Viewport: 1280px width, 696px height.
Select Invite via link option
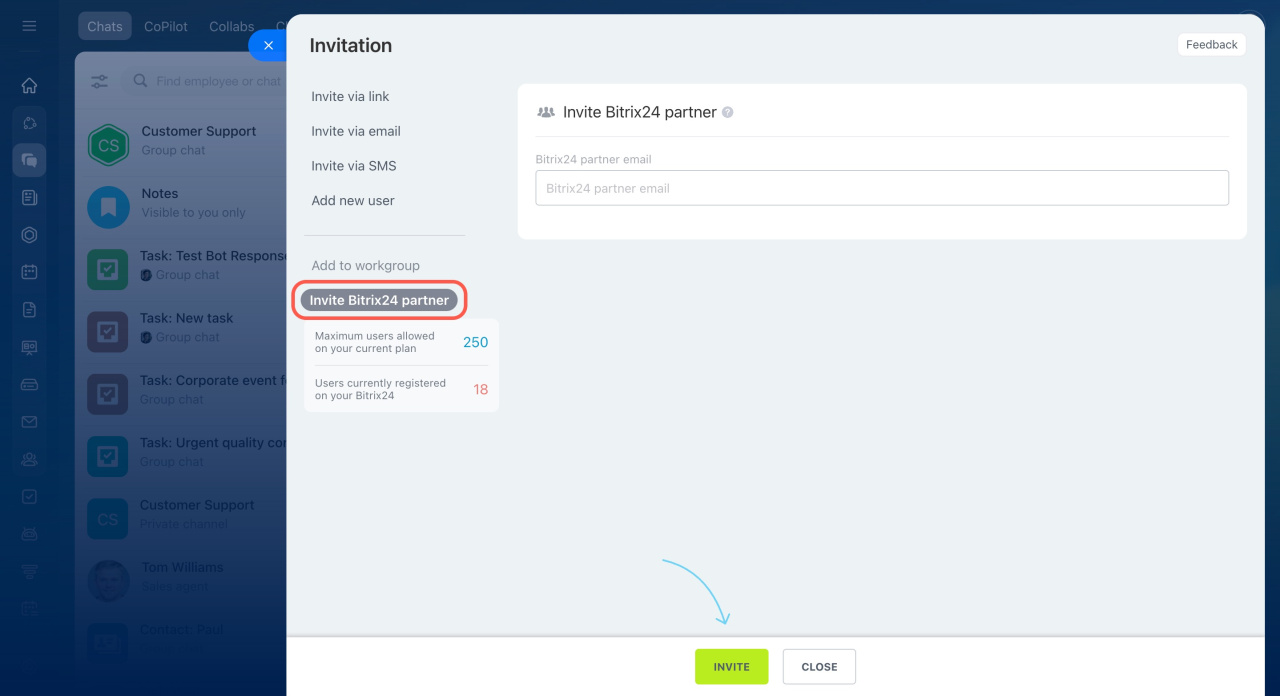pyautogui.click(x=350, y=97)
